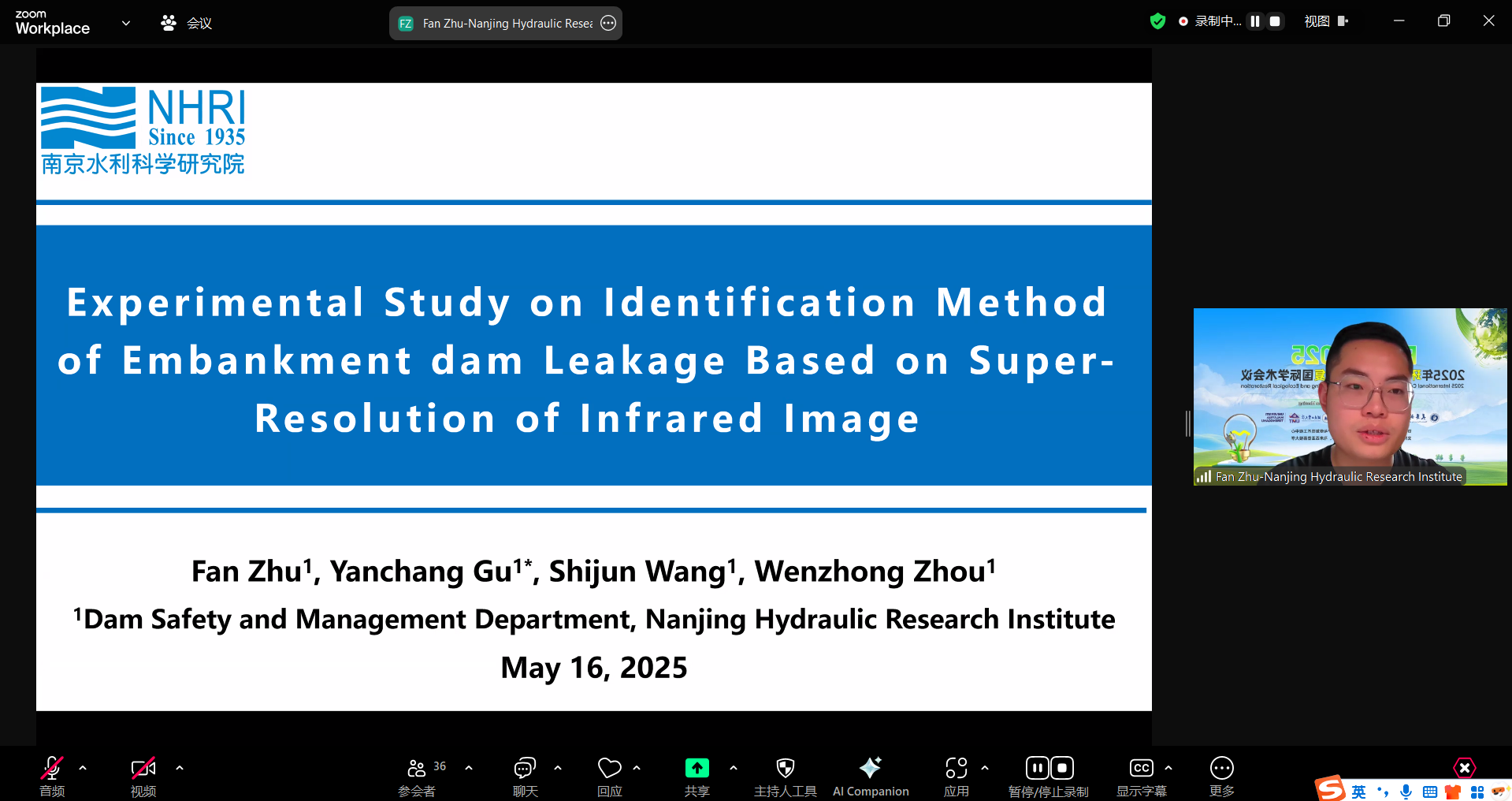Open the Zoom Workplace dropdown chevron
Screen dimensions: 1512x801
tap(126, 23)
